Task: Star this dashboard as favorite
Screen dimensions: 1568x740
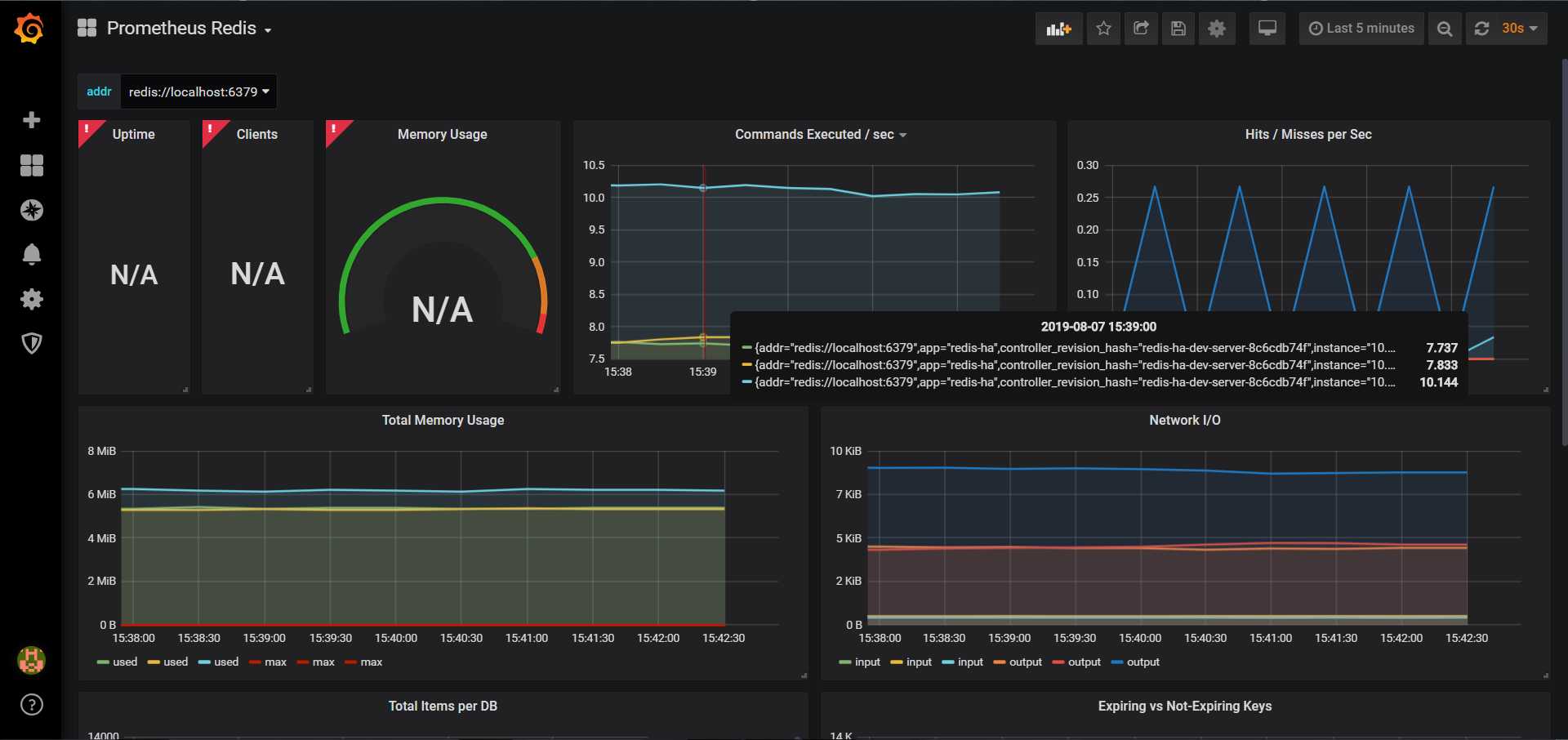Action: (x=1103, y=29)
